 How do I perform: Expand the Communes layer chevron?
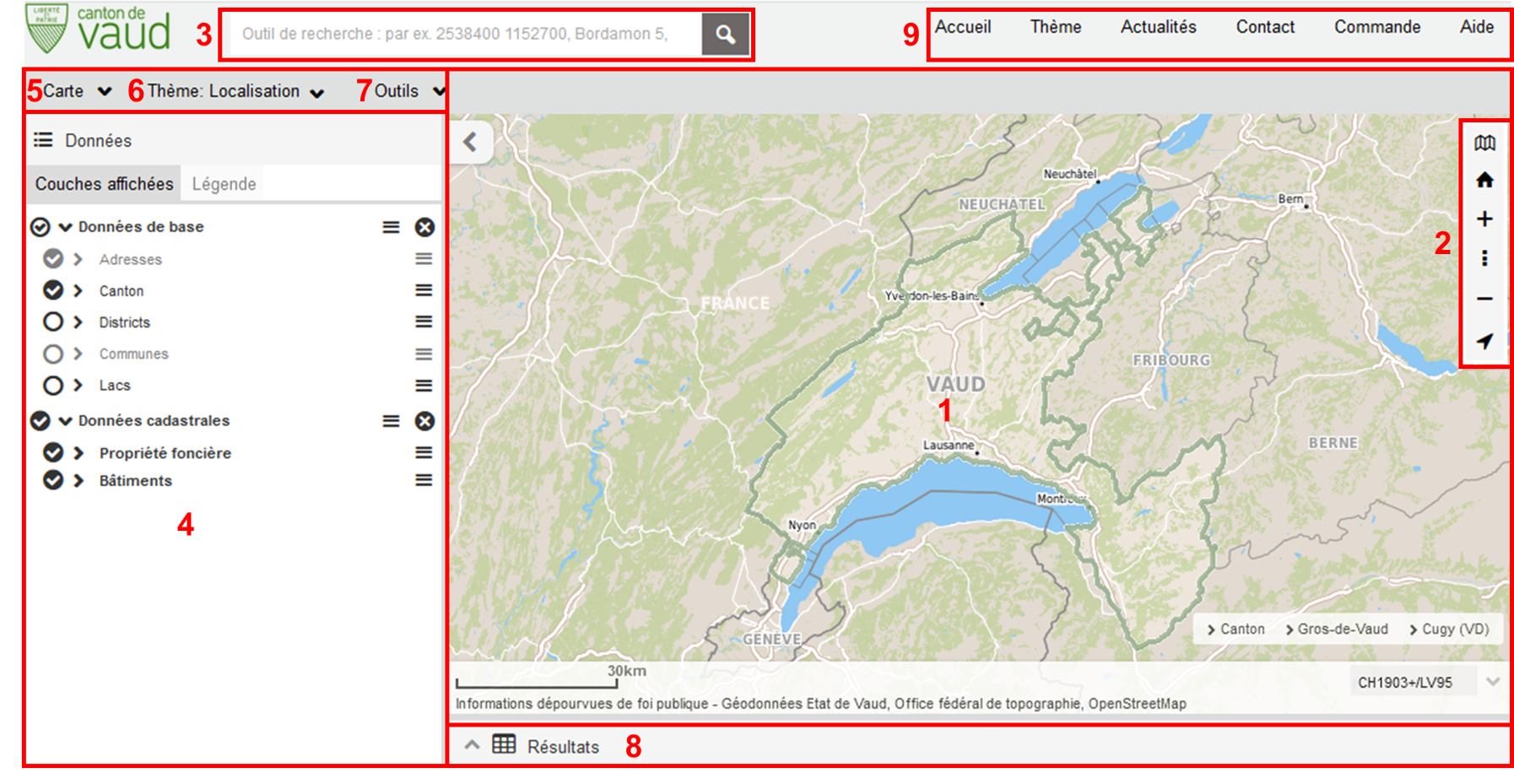[78, 354]
